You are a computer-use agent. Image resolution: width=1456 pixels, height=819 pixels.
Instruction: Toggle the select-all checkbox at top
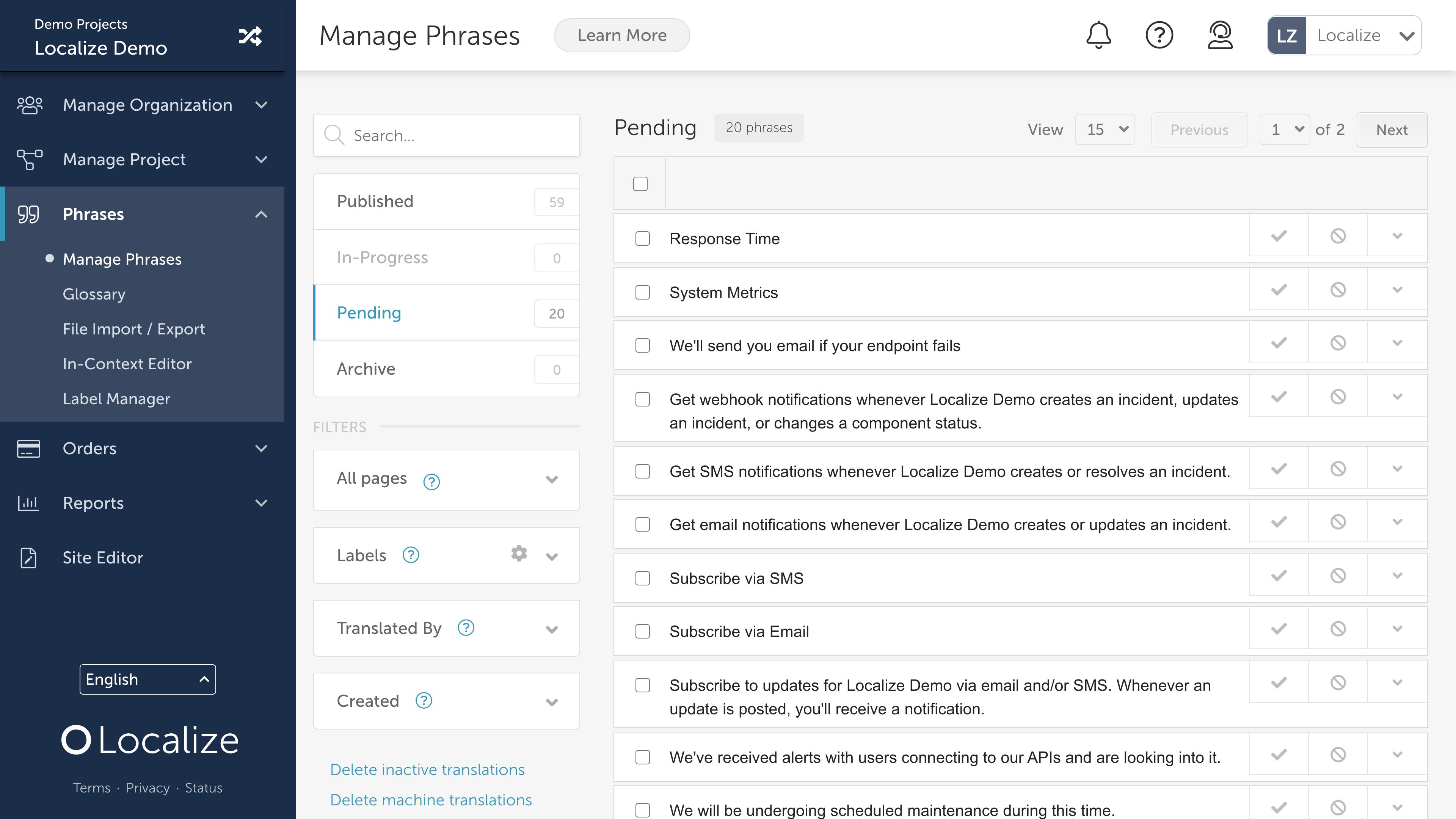pyautogui.click(x=641, y=184)
